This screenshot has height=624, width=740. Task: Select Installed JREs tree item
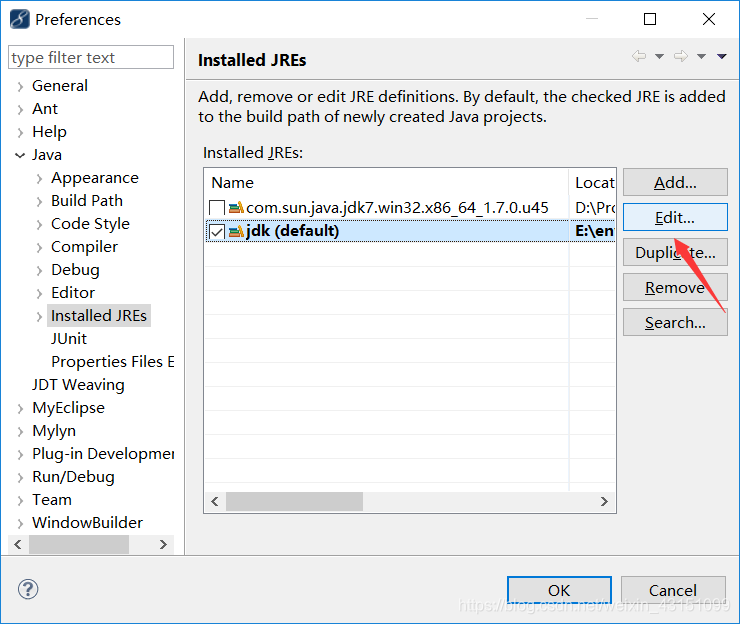click(99, 316)
